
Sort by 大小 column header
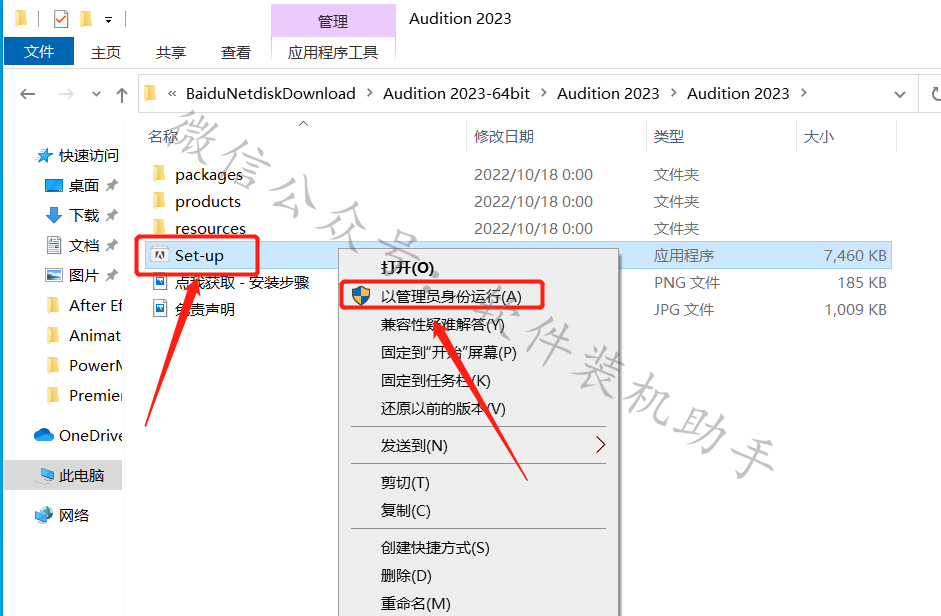819,137
